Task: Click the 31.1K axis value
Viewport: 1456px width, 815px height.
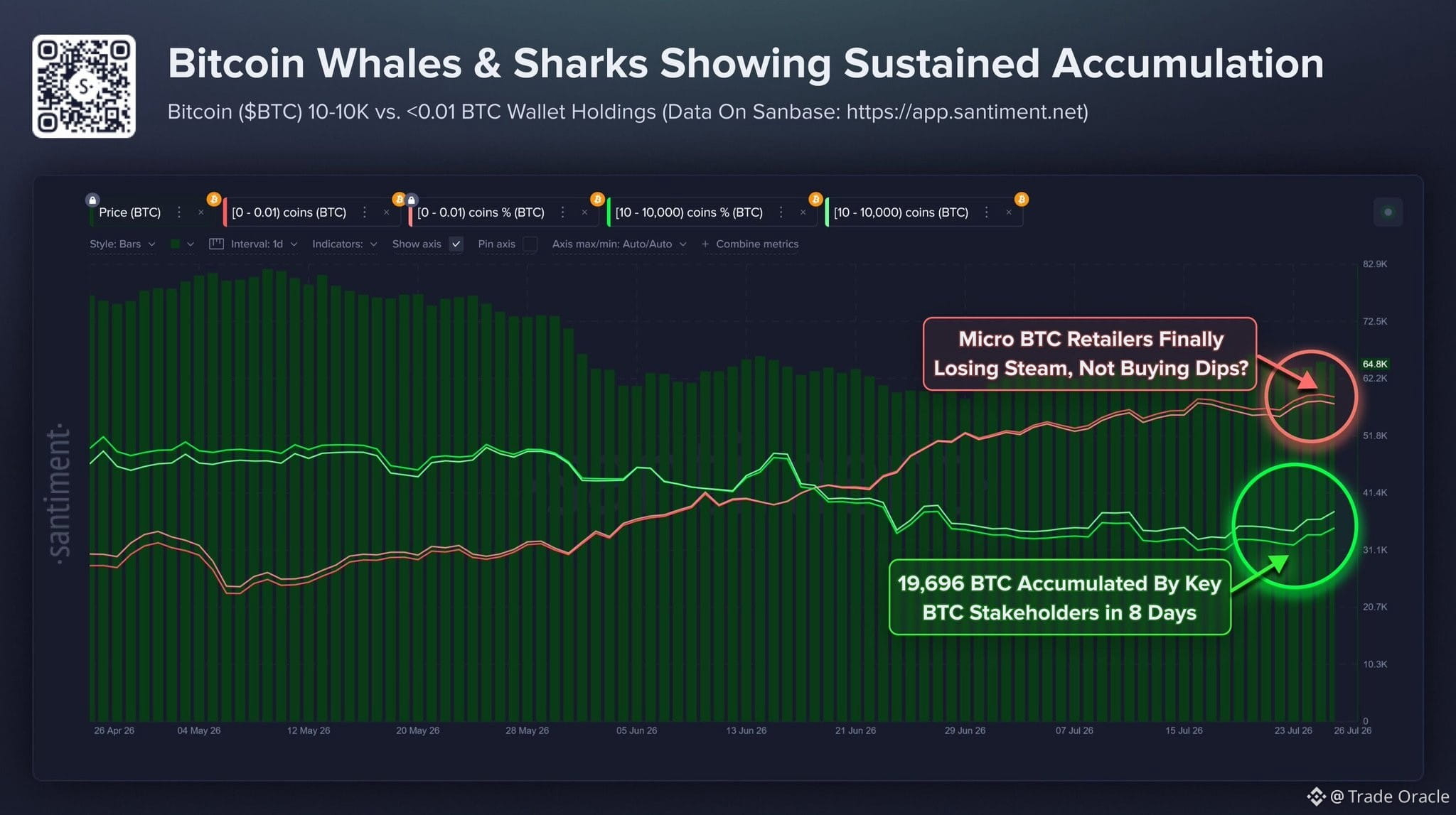Action: [1375, 550]
